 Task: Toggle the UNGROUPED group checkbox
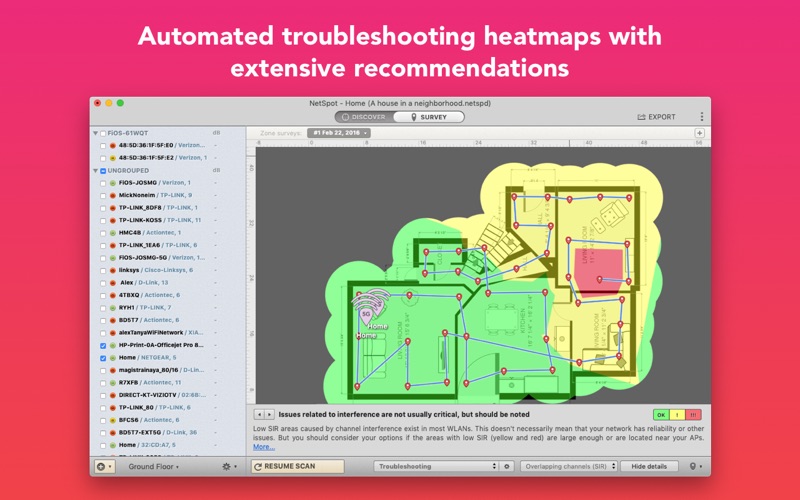point(103,171)
